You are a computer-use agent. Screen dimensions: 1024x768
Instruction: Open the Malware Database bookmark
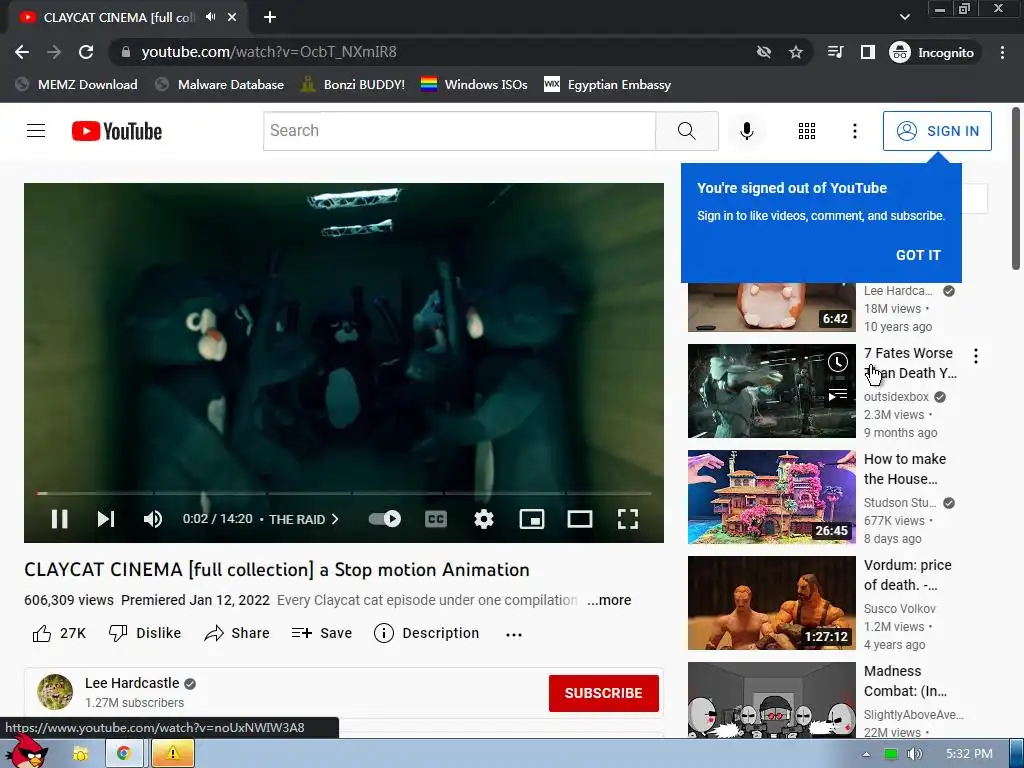point(219,85)
